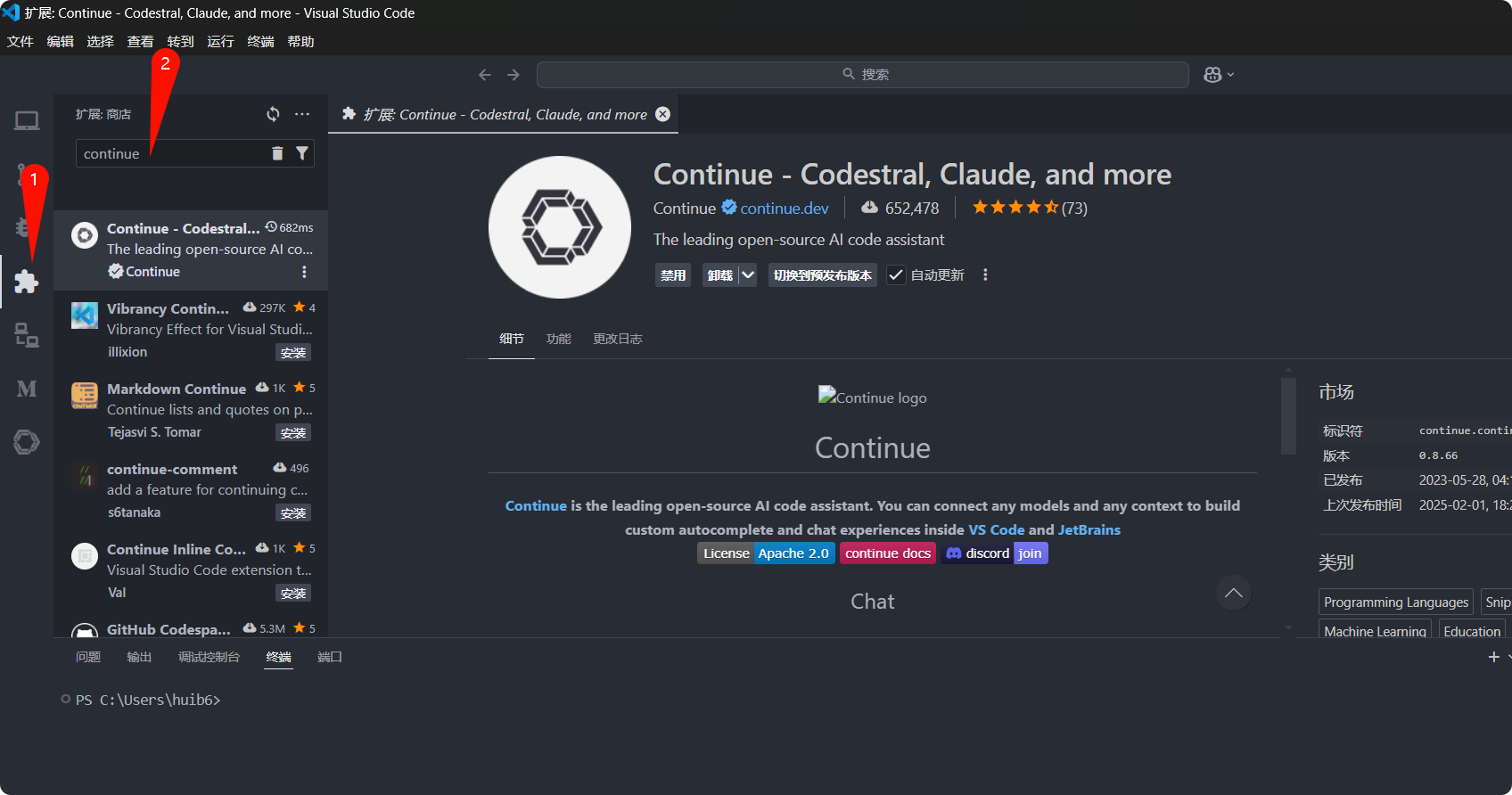Switch to the 输出 panel tab
Viewport: 1512px width, 795px height.
point(139,657)
